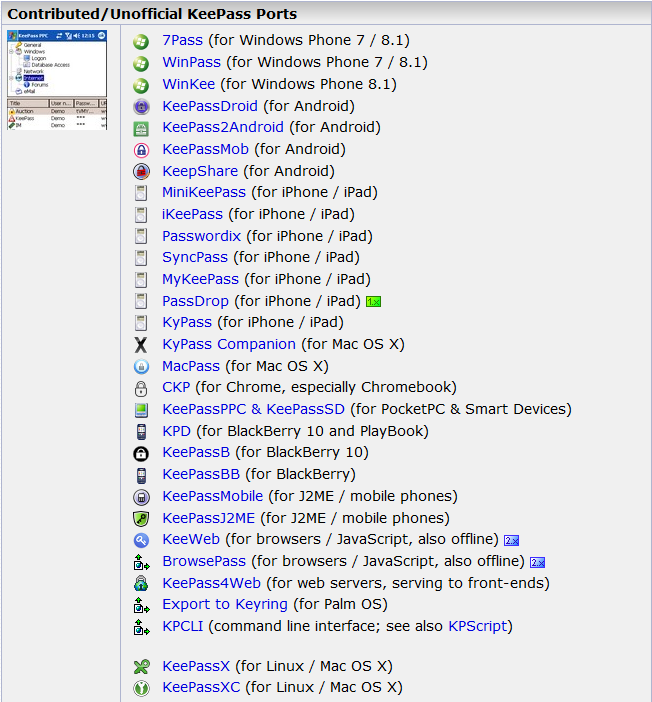Click the round KeePassXC icon
Image resolution: width=652 pixels, height=702 pixels.
point(142,689)
